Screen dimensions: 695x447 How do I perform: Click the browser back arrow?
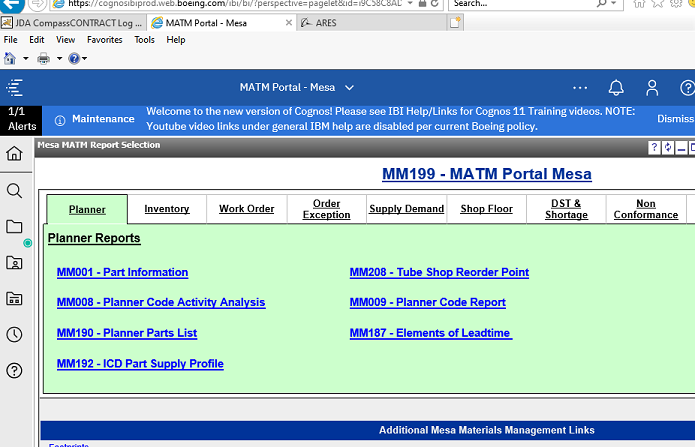[12, 4]
